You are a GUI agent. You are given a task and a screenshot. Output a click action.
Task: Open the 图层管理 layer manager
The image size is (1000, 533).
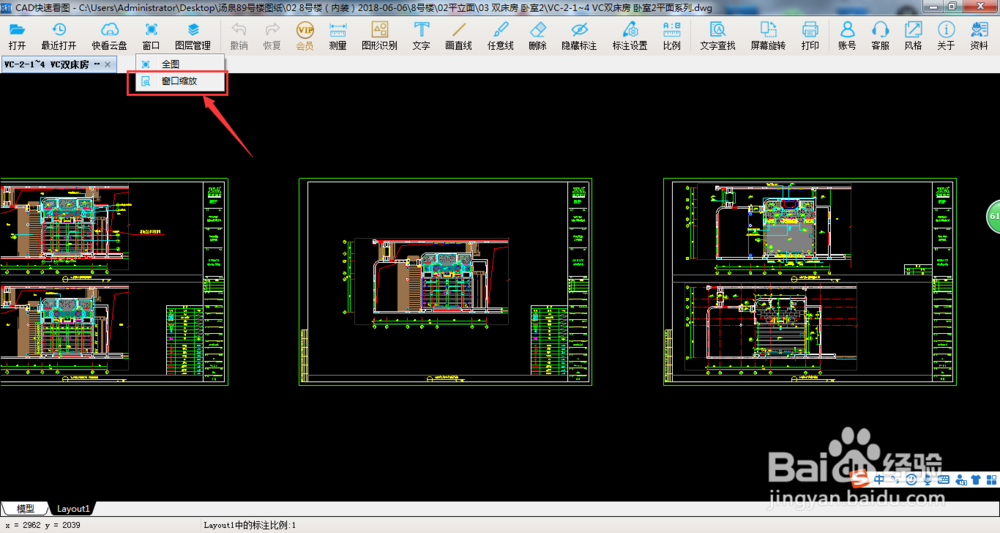pyautogui.click(x=193, y=36)
